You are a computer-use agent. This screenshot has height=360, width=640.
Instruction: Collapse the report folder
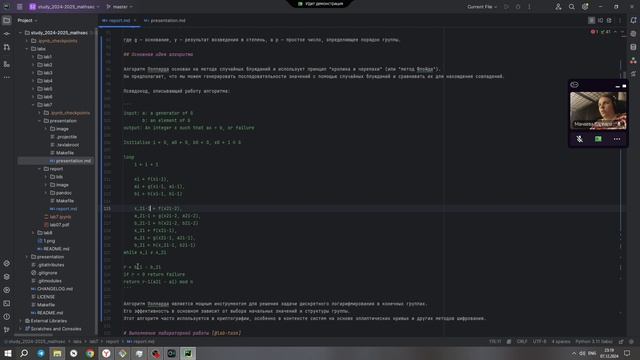pyautogui.click(x=40, y=169)
